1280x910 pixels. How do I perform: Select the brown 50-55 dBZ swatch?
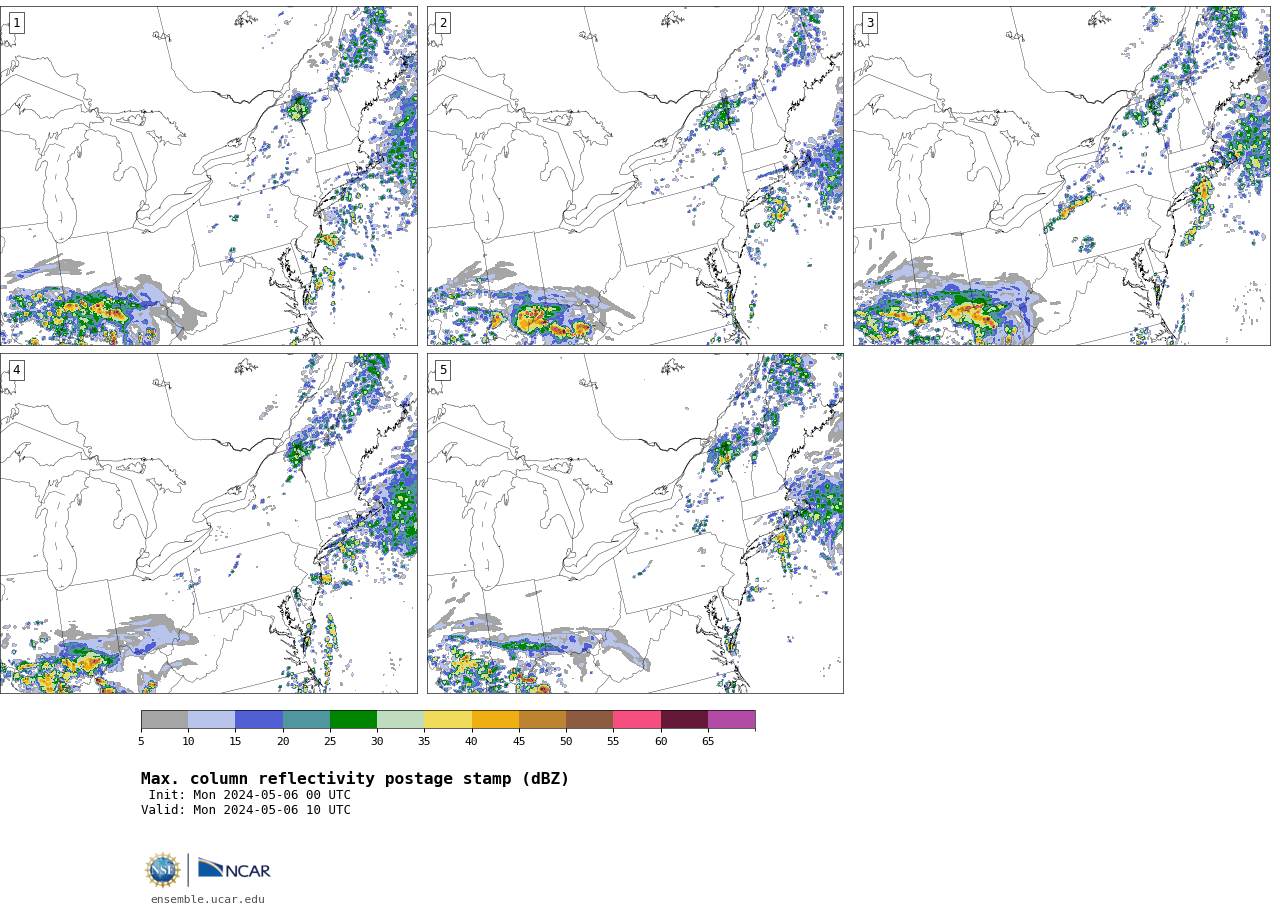coord(590,720)
